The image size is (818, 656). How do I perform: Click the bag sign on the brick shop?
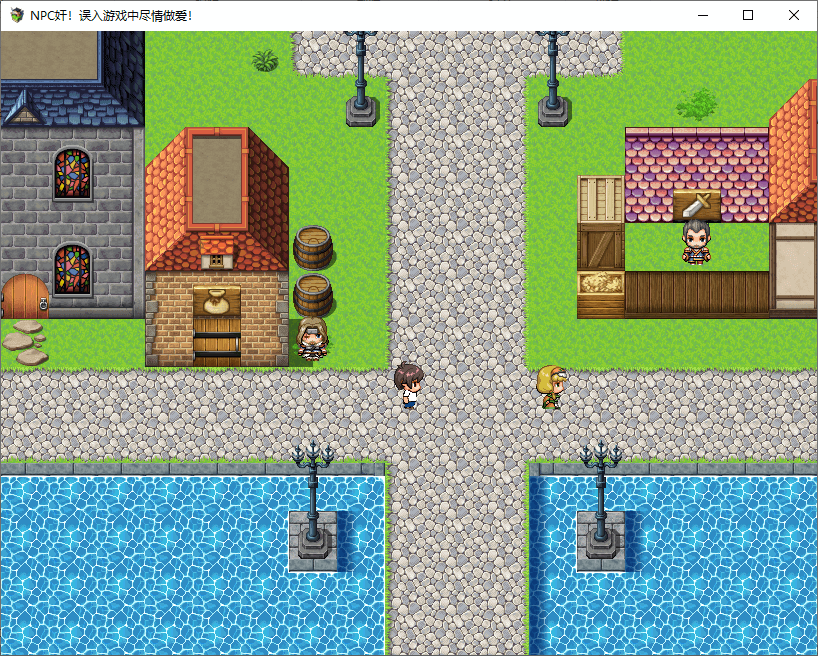pyautogui.click(x=216, y=301)
